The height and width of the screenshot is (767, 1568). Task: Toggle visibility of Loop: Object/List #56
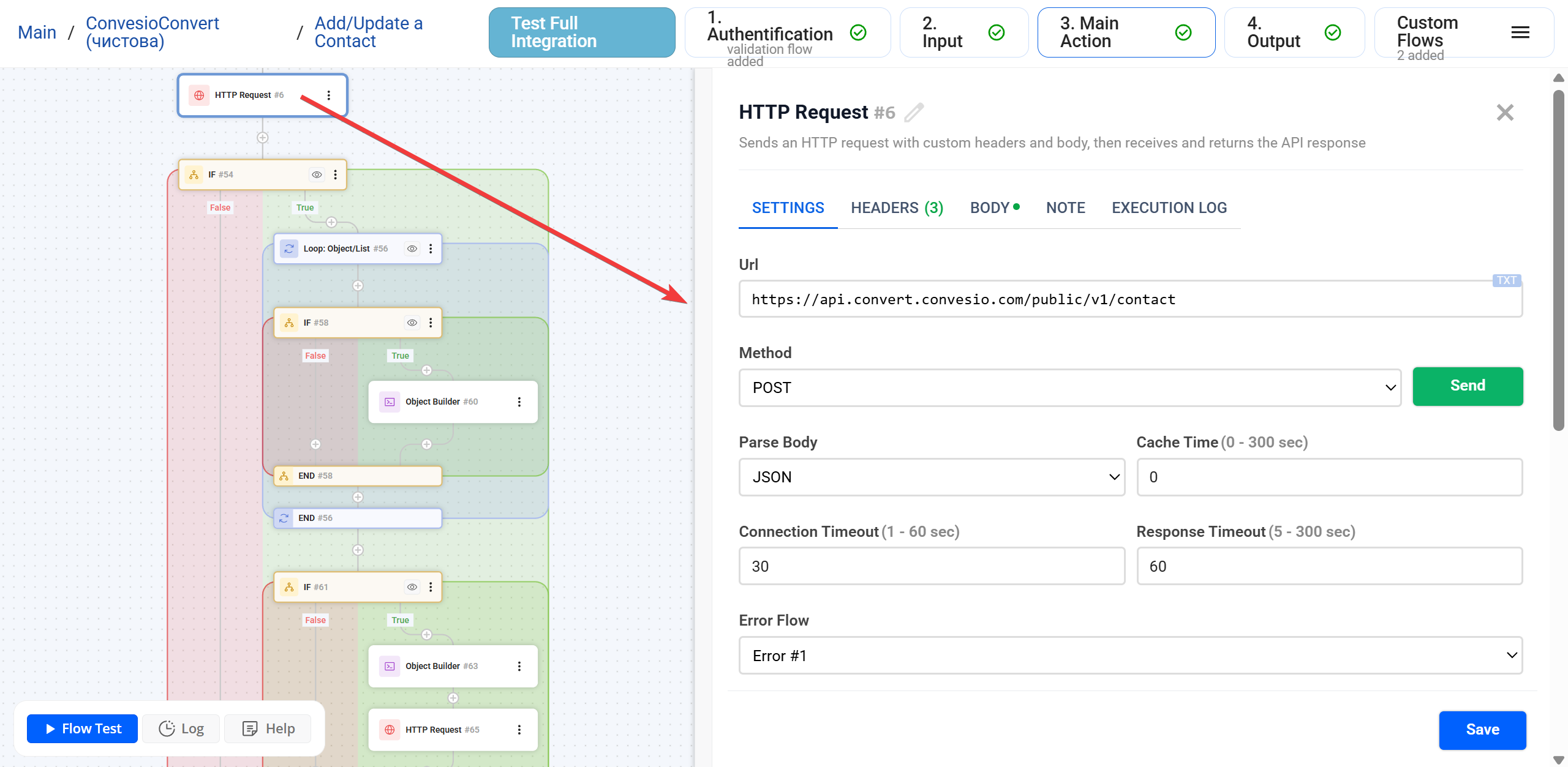[412, 249]
